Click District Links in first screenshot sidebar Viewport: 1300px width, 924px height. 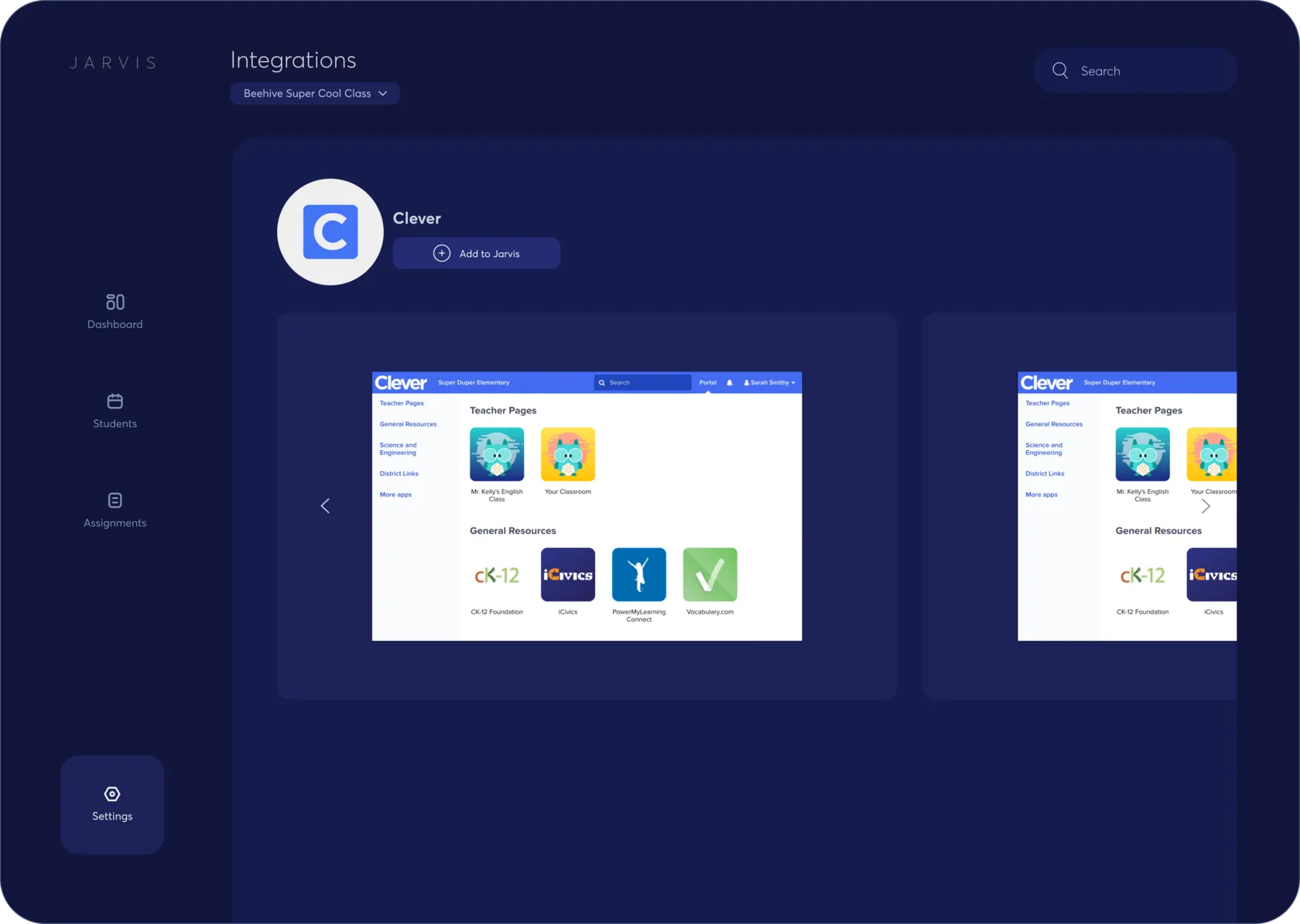[399, 474]
